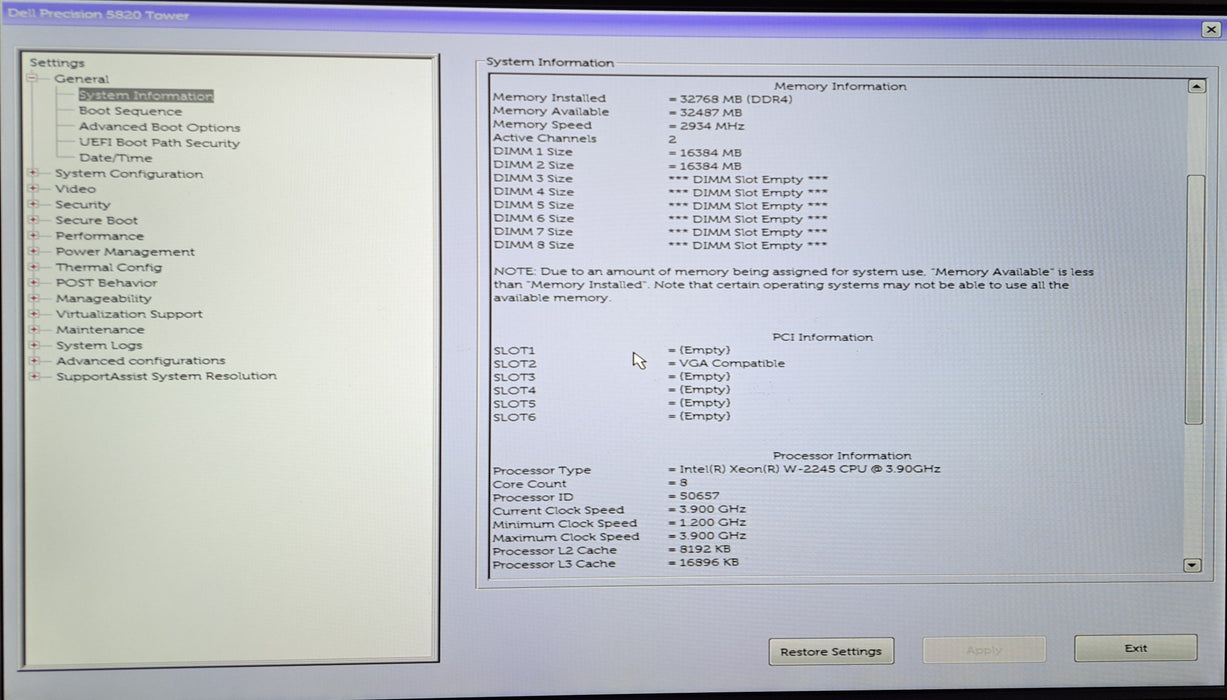
Task: Select the Performance category label
Action: [x=100, y=236]
